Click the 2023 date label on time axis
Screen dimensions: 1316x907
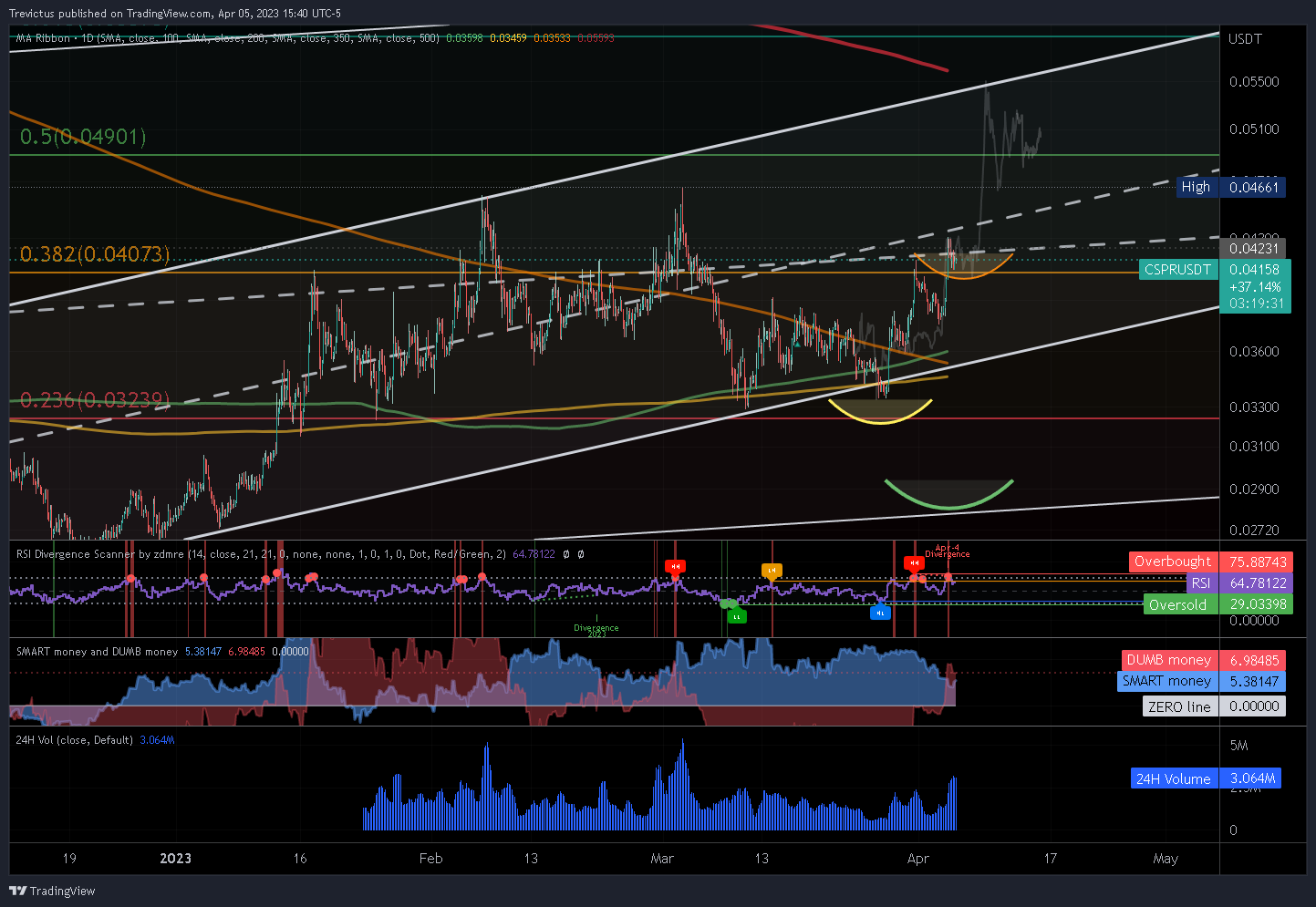click(175, 859)
